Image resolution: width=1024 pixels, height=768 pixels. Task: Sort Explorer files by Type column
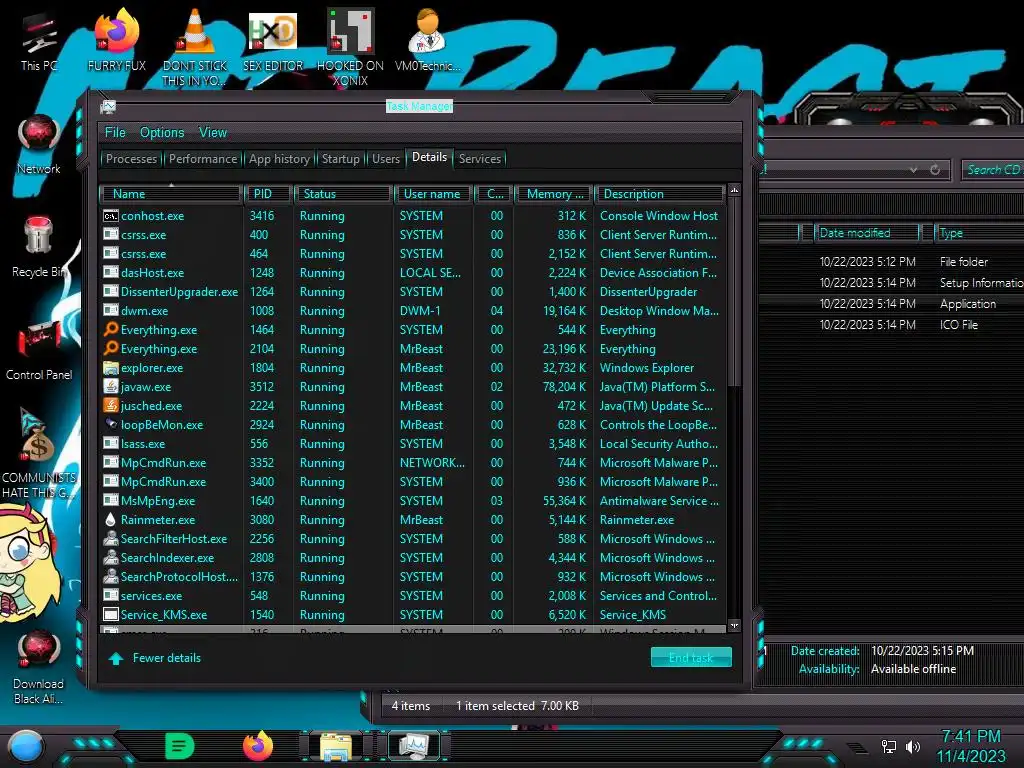(980, 233)
